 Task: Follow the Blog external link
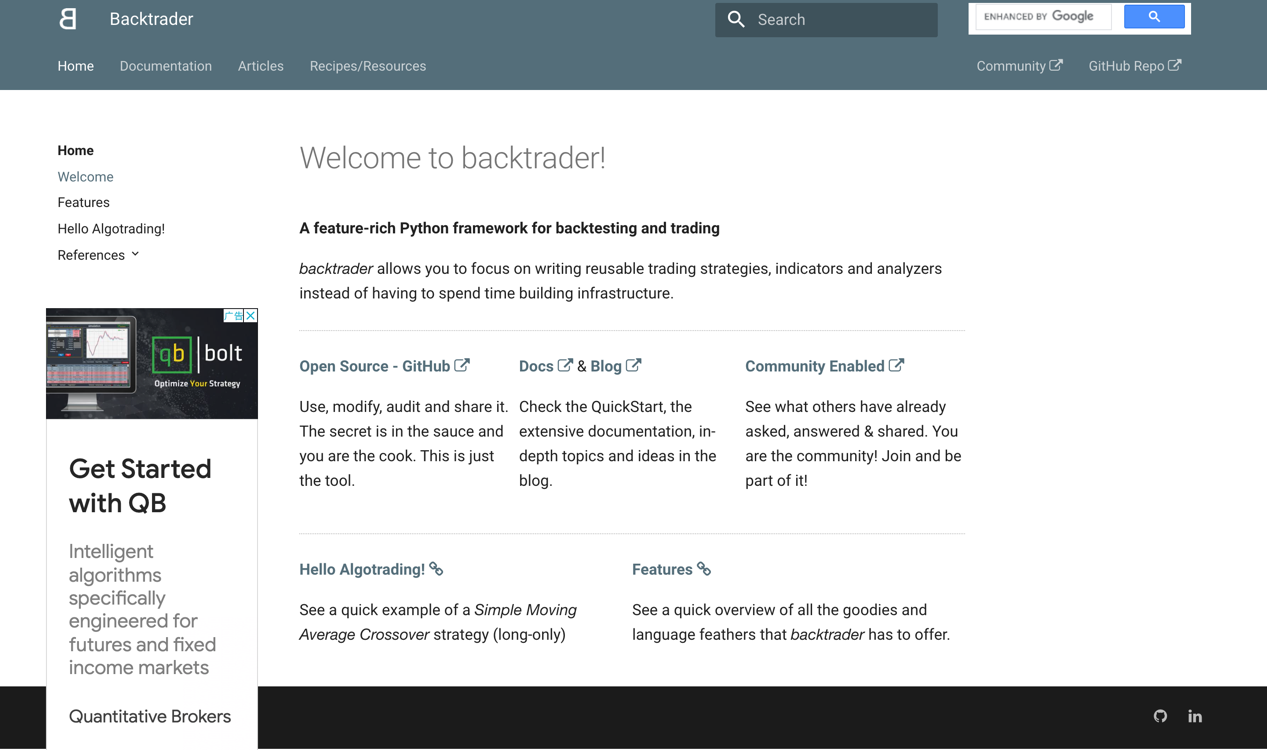[614, 366]
